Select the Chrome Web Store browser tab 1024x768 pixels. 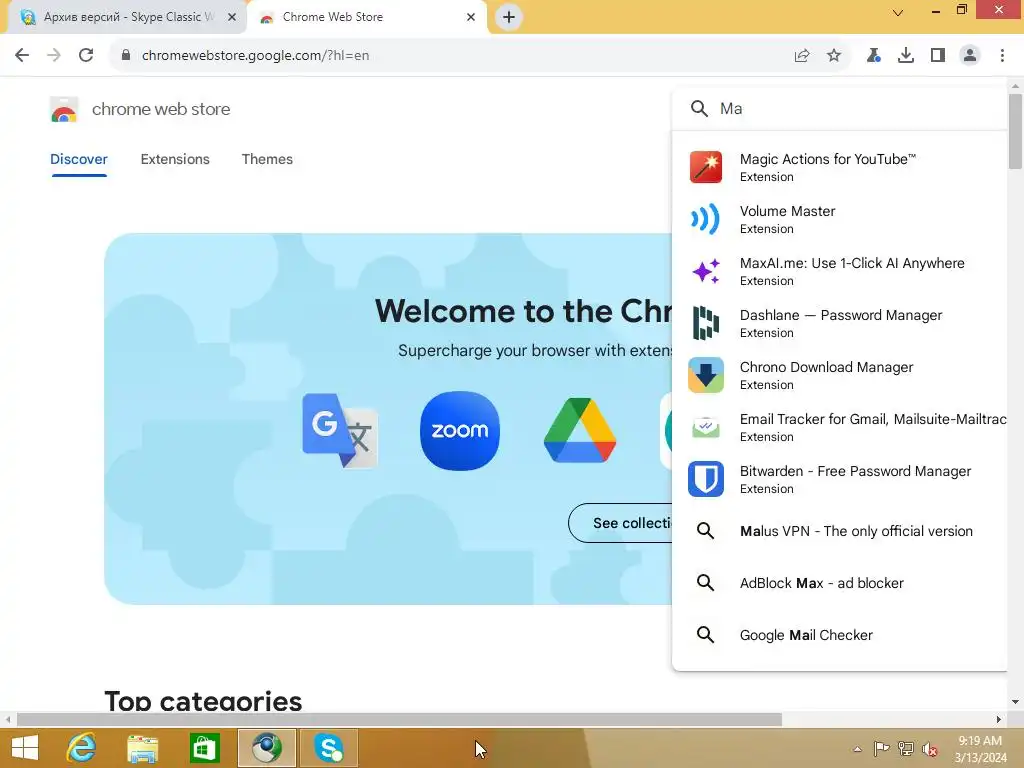pos(367,17)
